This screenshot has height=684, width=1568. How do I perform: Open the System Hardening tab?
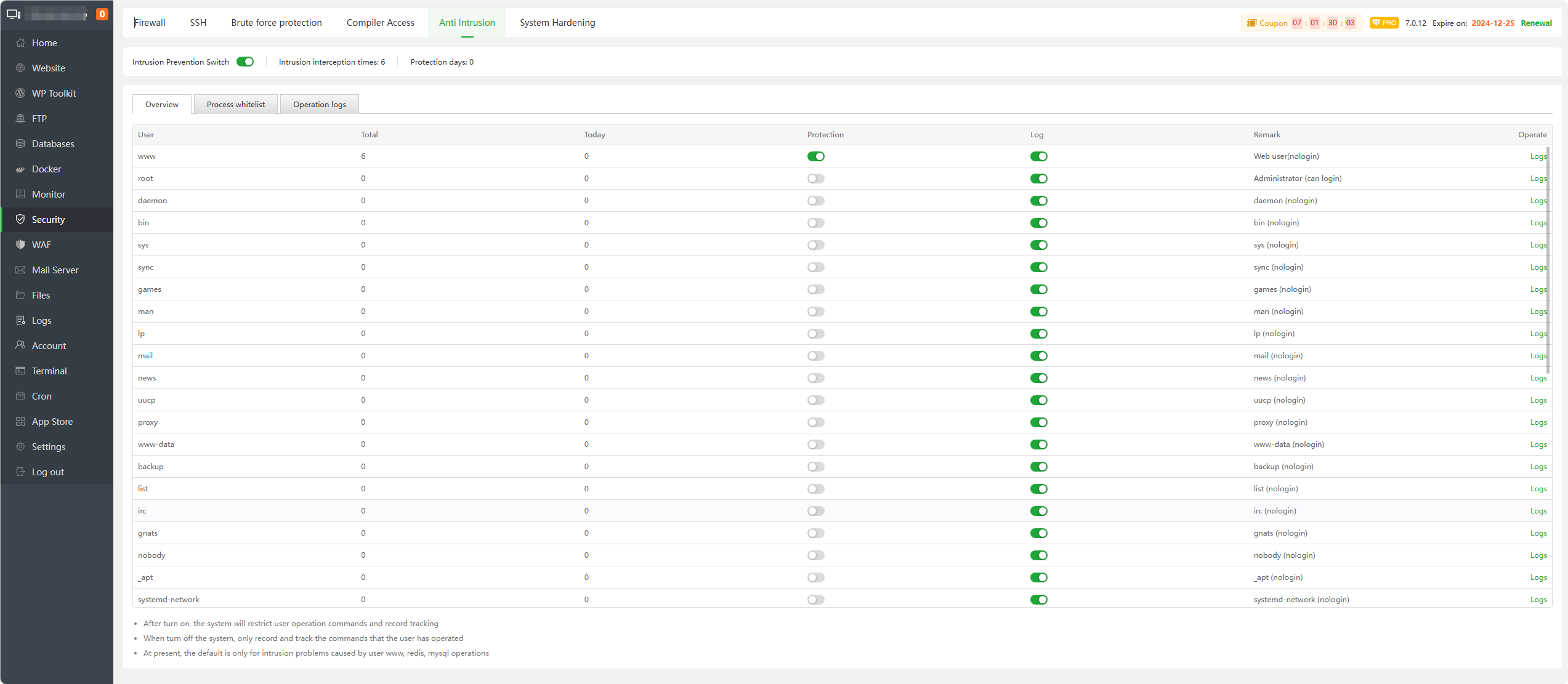pos(557,23)
